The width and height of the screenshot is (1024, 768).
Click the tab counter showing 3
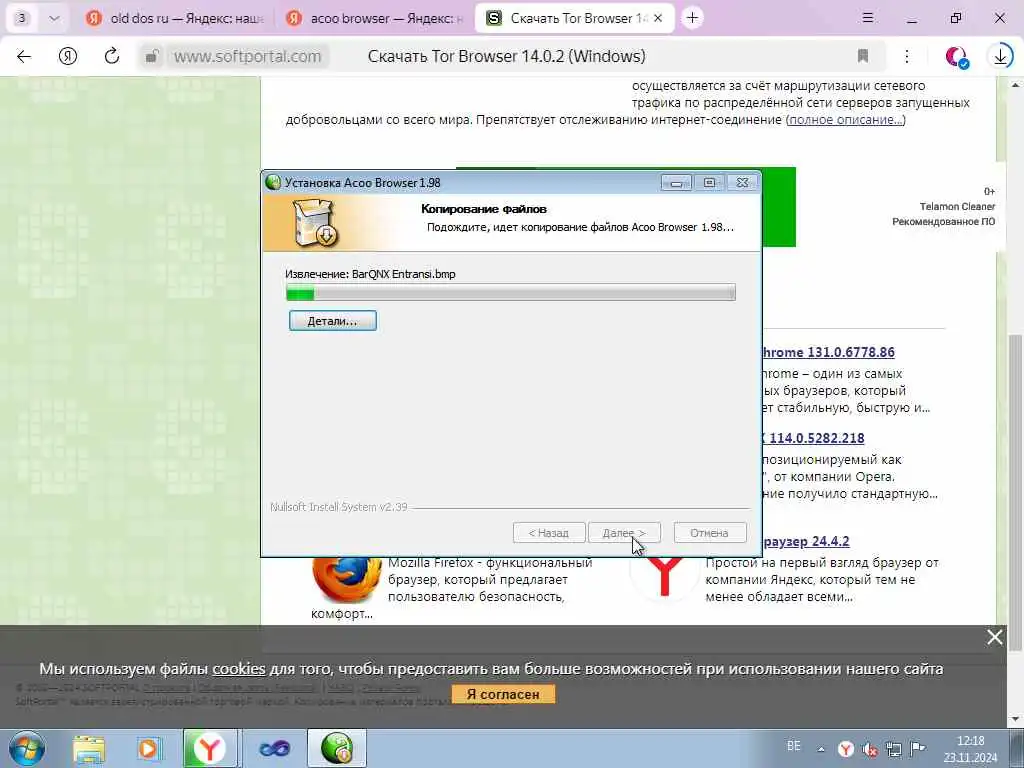tap(22, 18)
